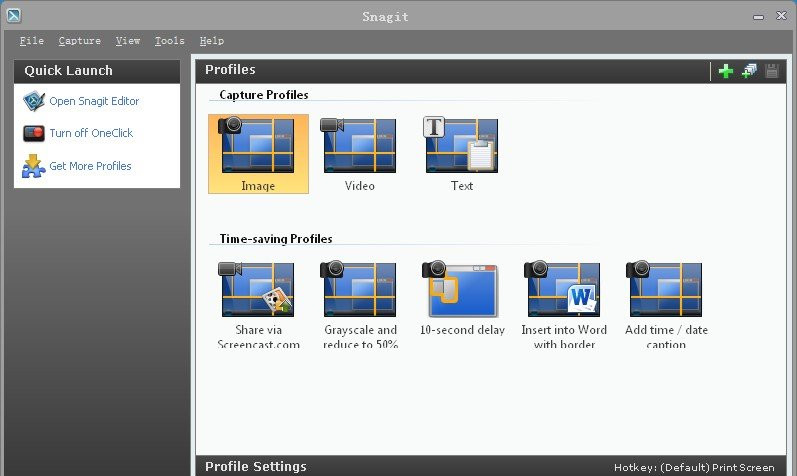
Task: Select the Text capture profile
Action: 462,154
